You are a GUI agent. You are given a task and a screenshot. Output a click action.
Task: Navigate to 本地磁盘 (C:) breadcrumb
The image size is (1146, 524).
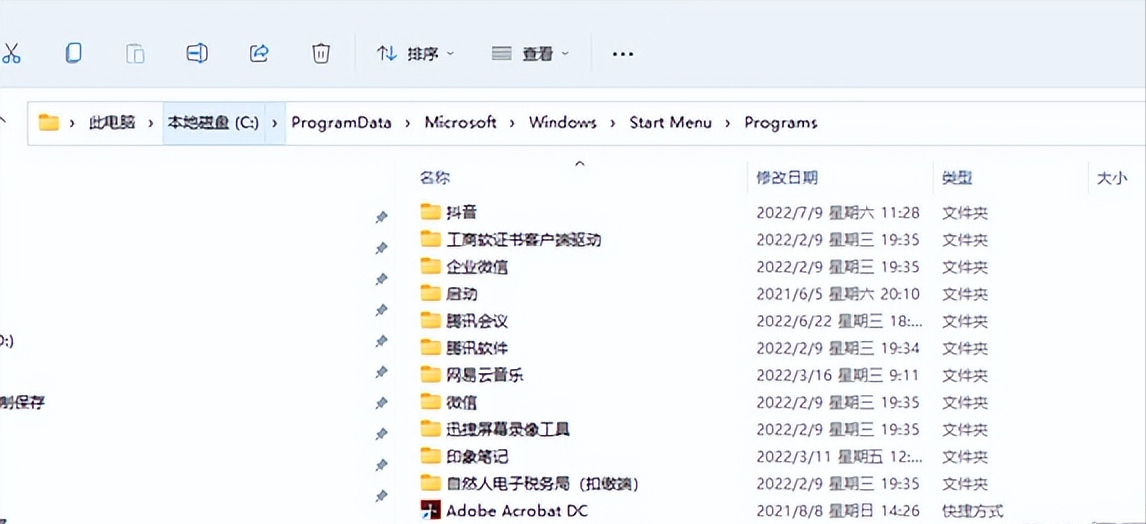tap(213, 123)
